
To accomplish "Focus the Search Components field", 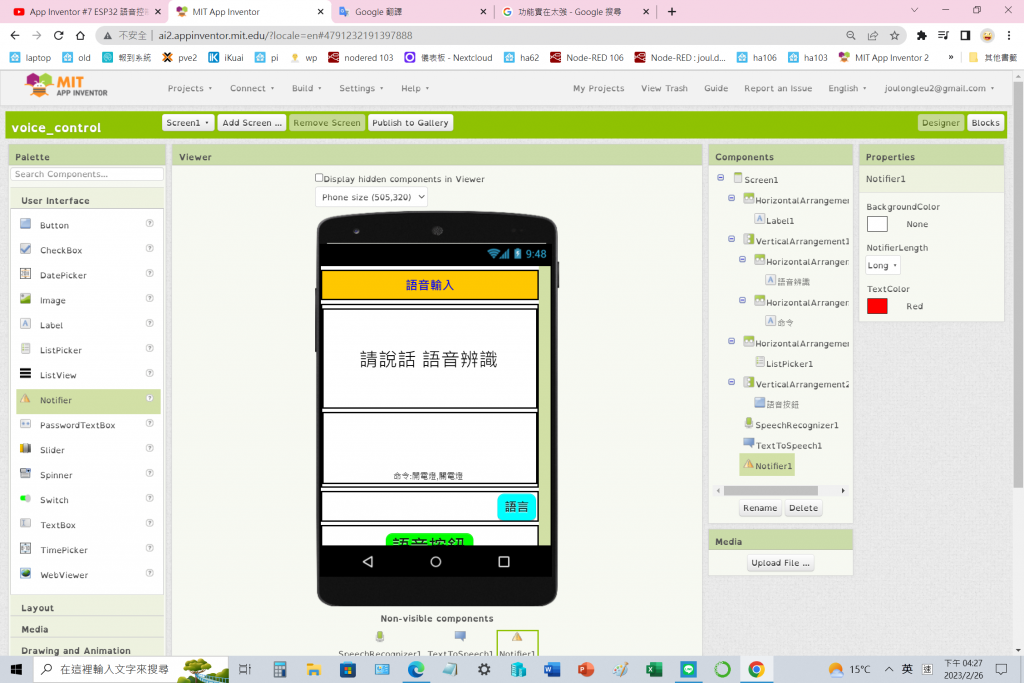I will (x=87, y=174).
